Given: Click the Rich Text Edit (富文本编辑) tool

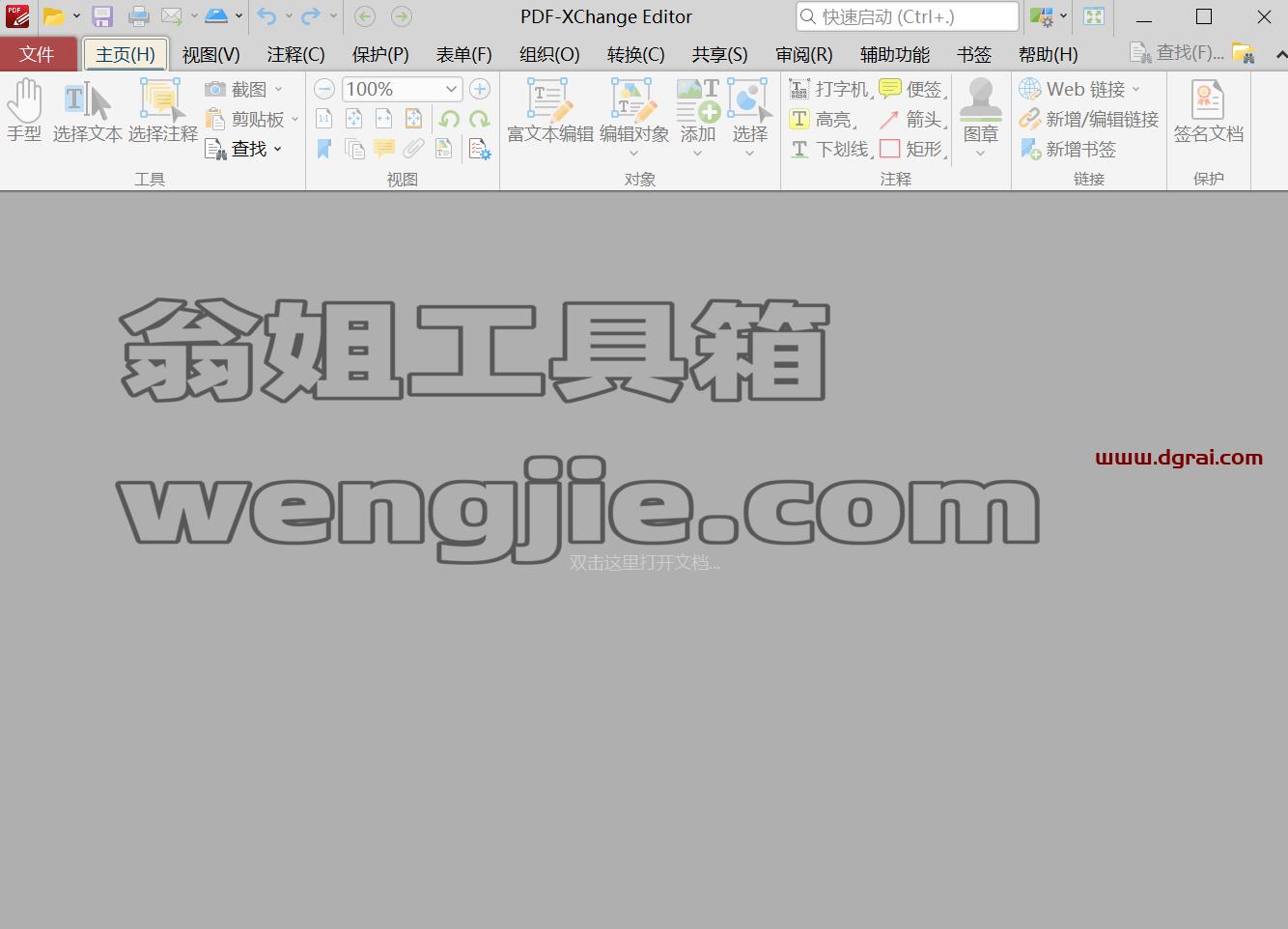Looking at the screenshot, I should point(550,111).
